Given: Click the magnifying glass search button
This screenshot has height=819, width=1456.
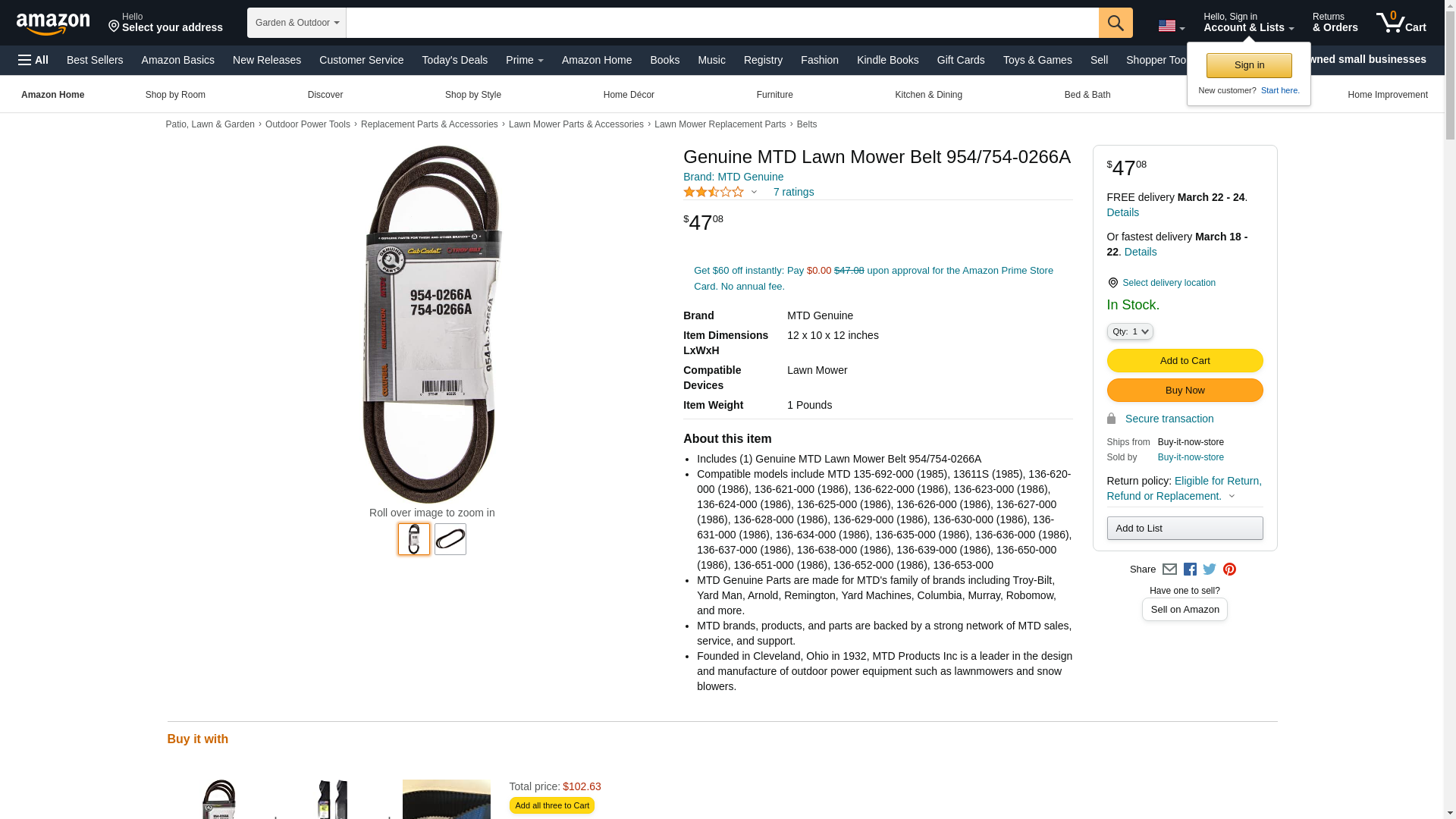Looking at the screenshot, I should (x=1116, y=23).
